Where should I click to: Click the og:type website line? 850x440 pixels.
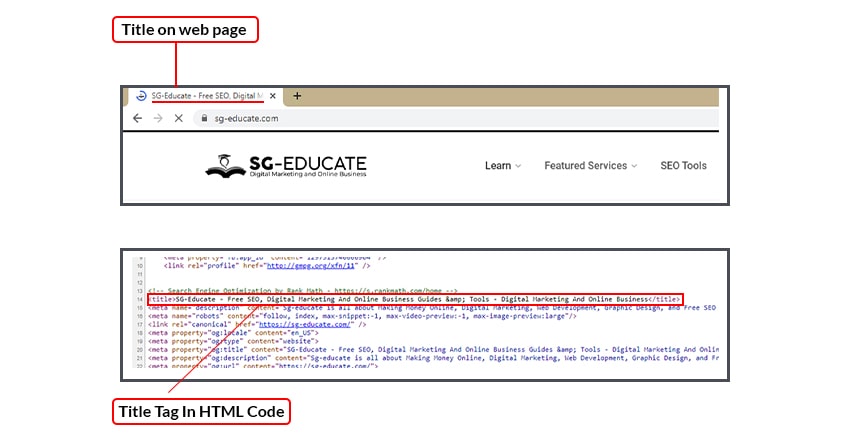coord(233,341)
